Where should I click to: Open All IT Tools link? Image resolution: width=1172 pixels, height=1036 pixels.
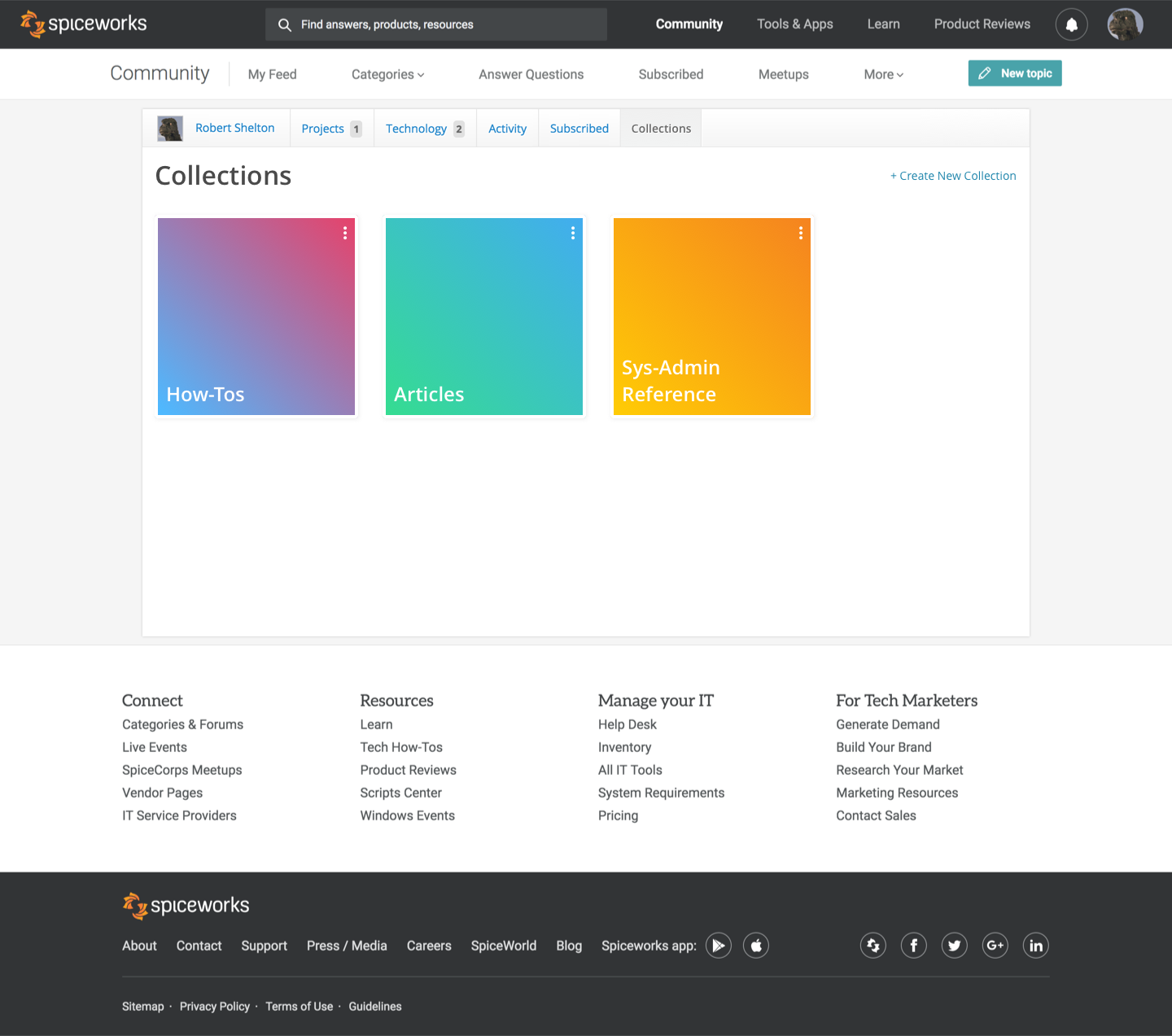coord(631,770)
